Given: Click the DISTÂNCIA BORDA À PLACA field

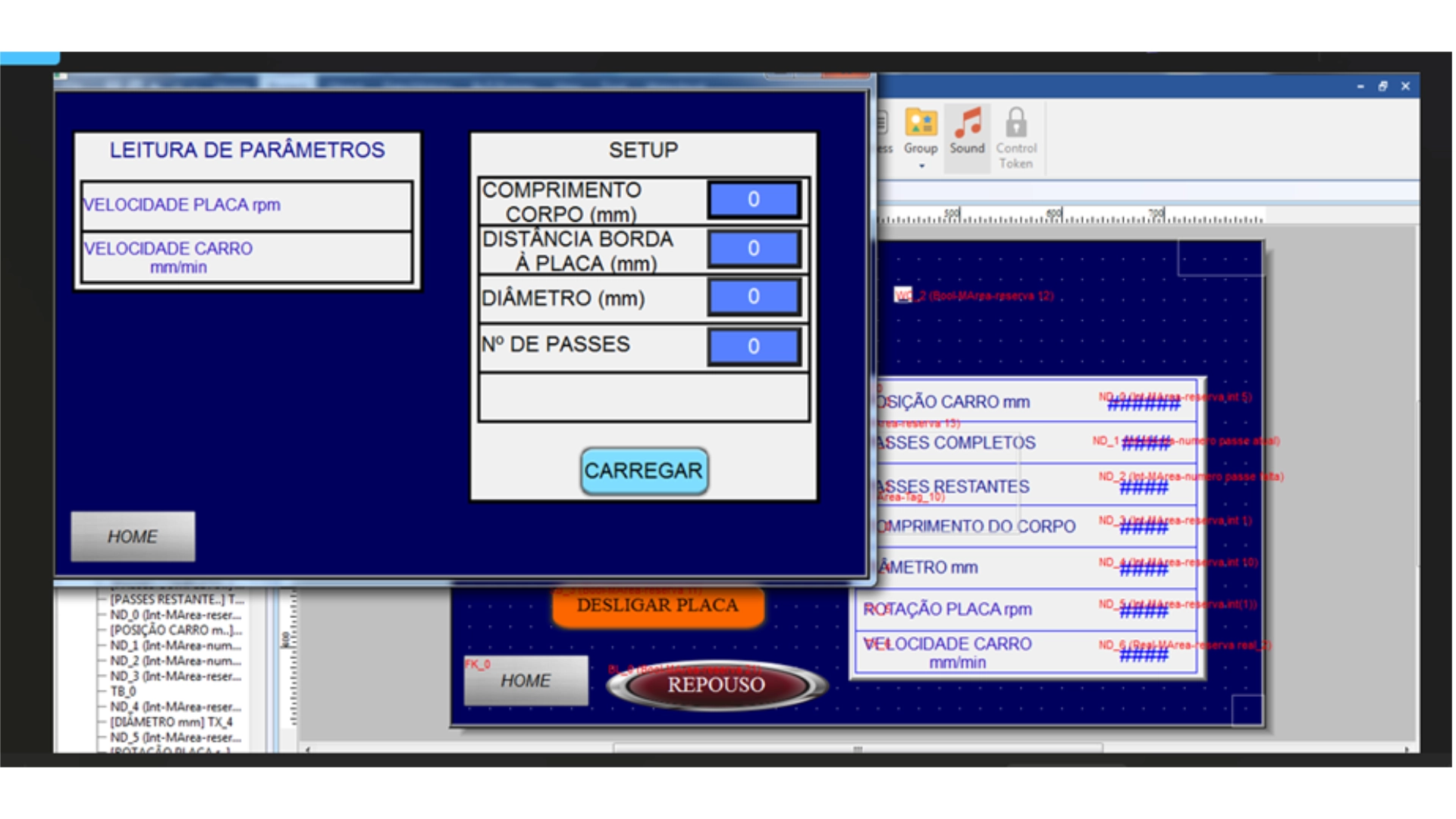Looking at the screenshot, I should click(753, 249).
